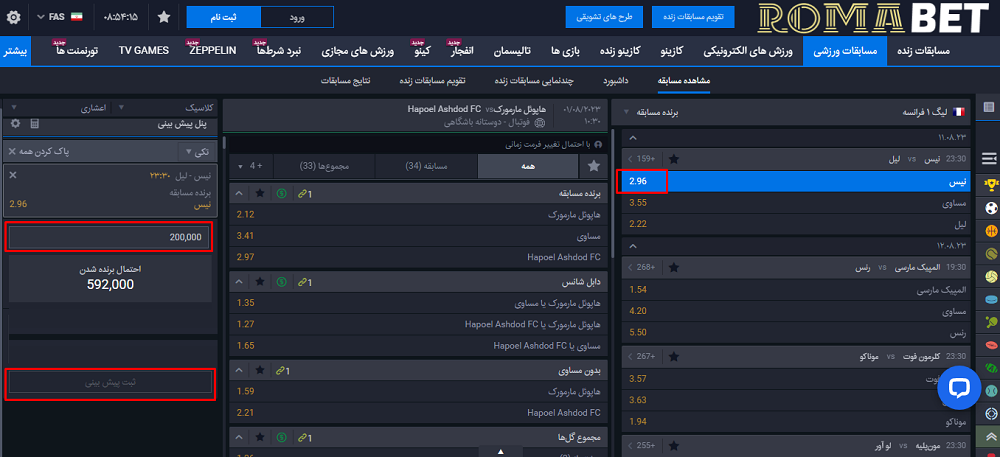Click the sidebar hamburger list icon
The height and width of the screenshot is (457, 1000).
(x=989, y=157)
